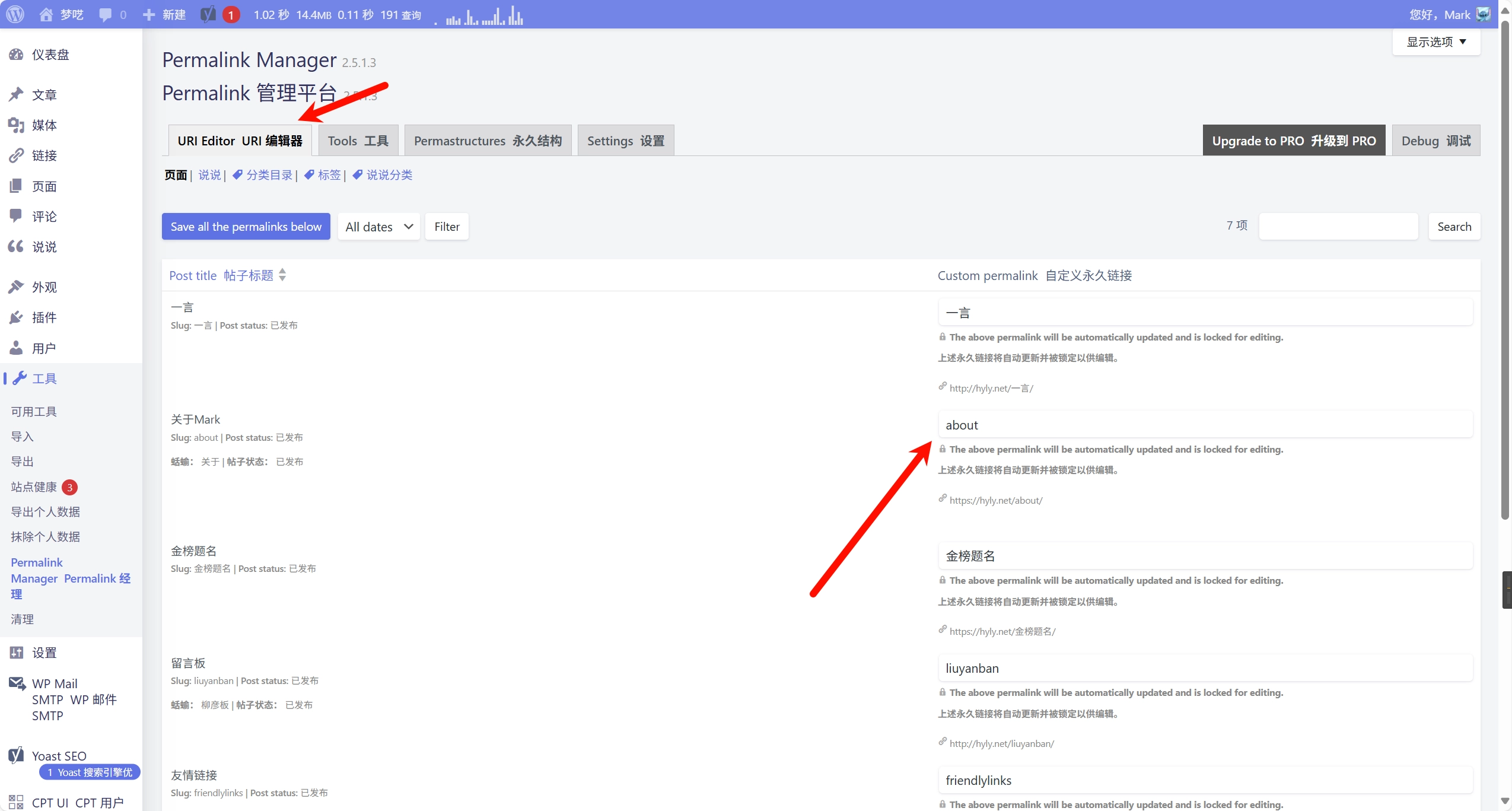1512x811 pixels.
Task: Open Settings 设置 tab
Action: tap(626, 141)
